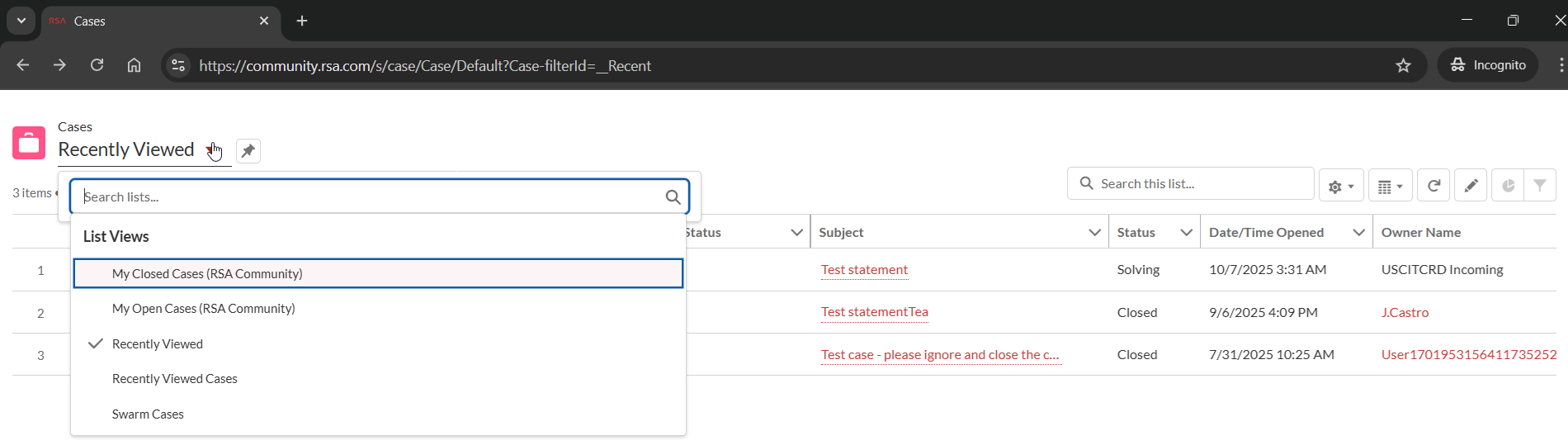Open the filters funnel icon
Viewport: 1568px width, 445px height.
point(1539,186)
